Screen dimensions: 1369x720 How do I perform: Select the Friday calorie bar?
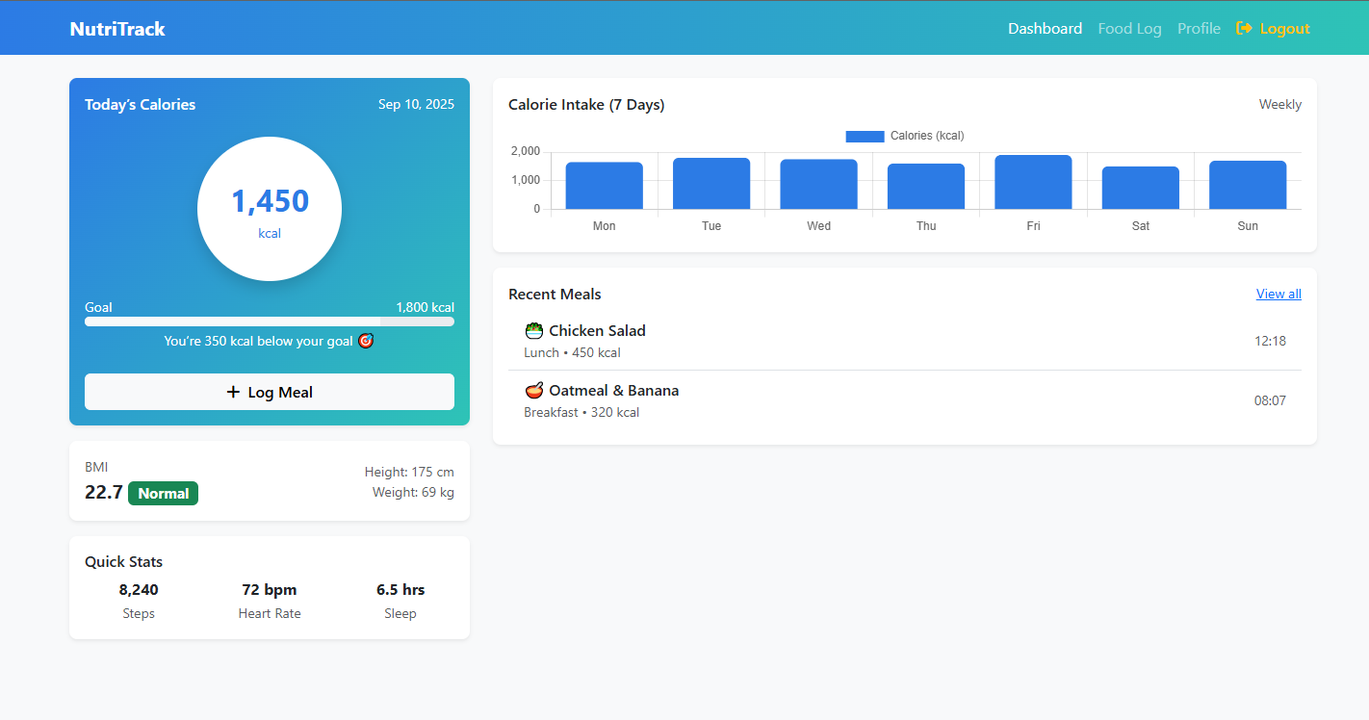coord(1033,182)
